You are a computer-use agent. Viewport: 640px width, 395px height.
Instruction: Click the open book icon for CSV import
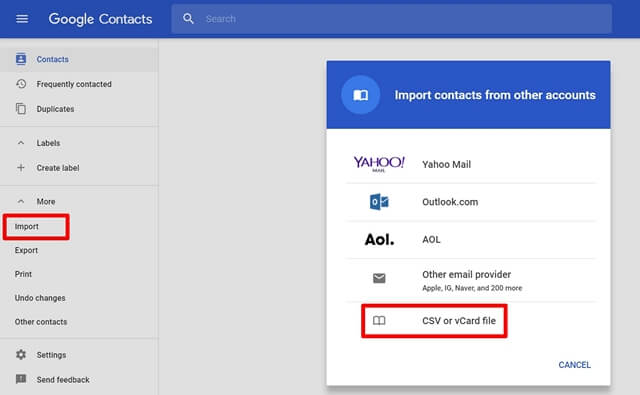tap(379, 321)
